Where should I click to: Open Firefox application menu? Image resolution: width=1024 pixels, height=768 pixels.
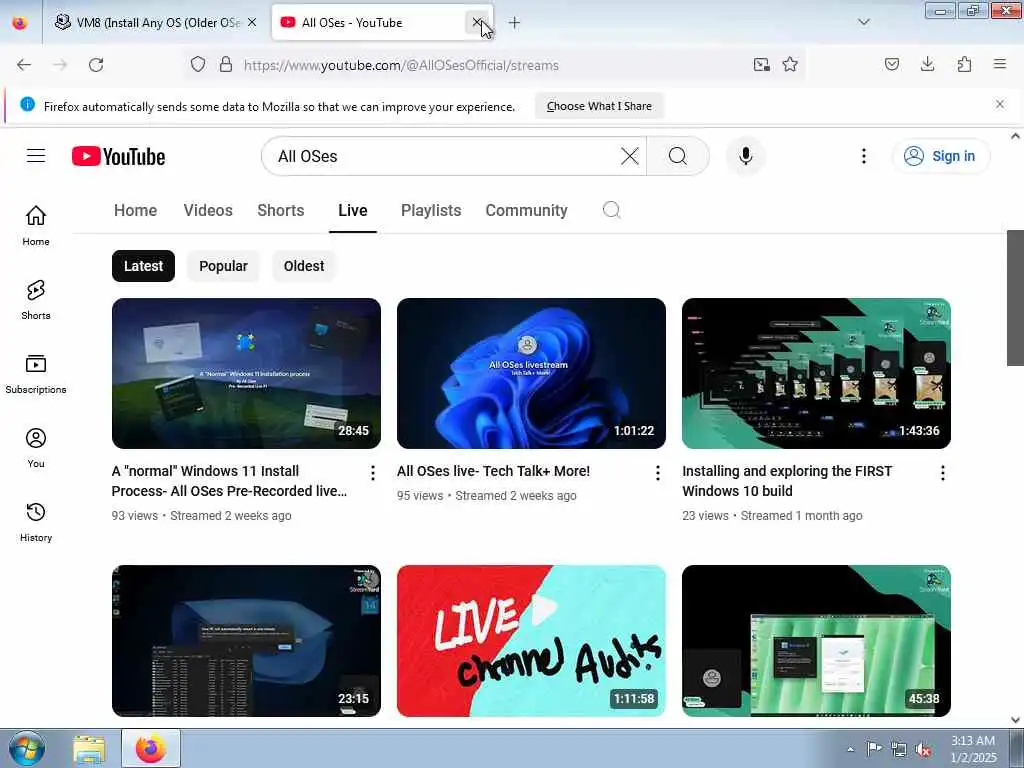point(1000,65)
